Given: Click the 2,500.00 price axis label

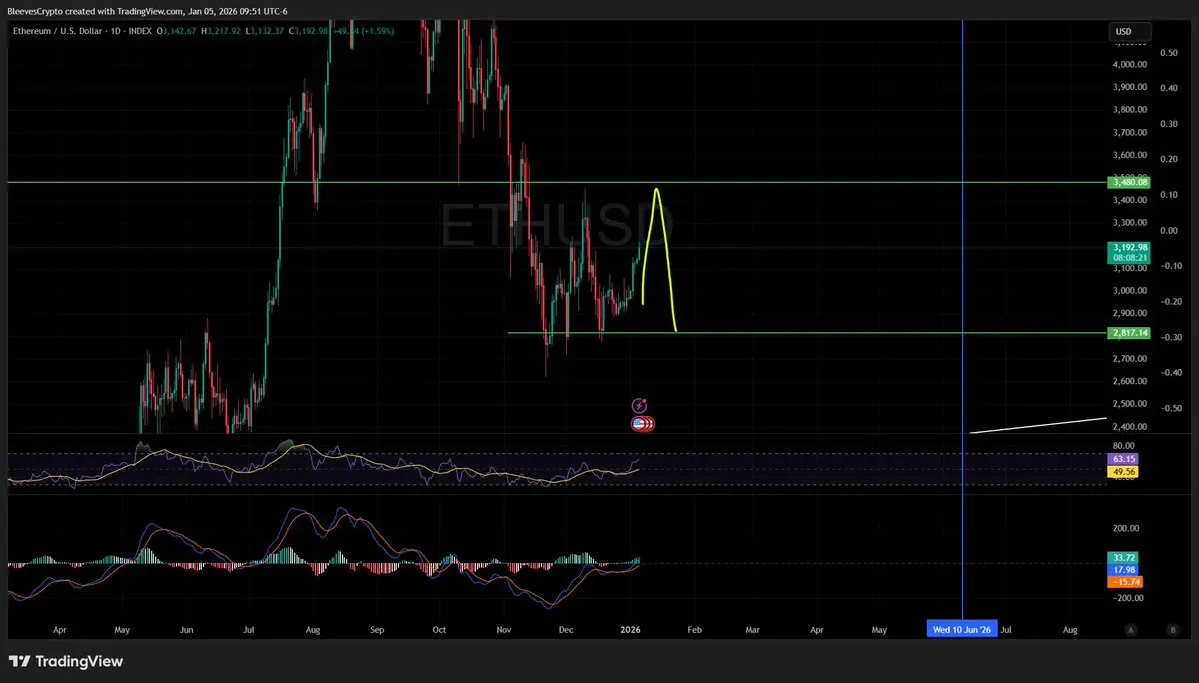Looking at the screenshot, I should point(1129,404).
